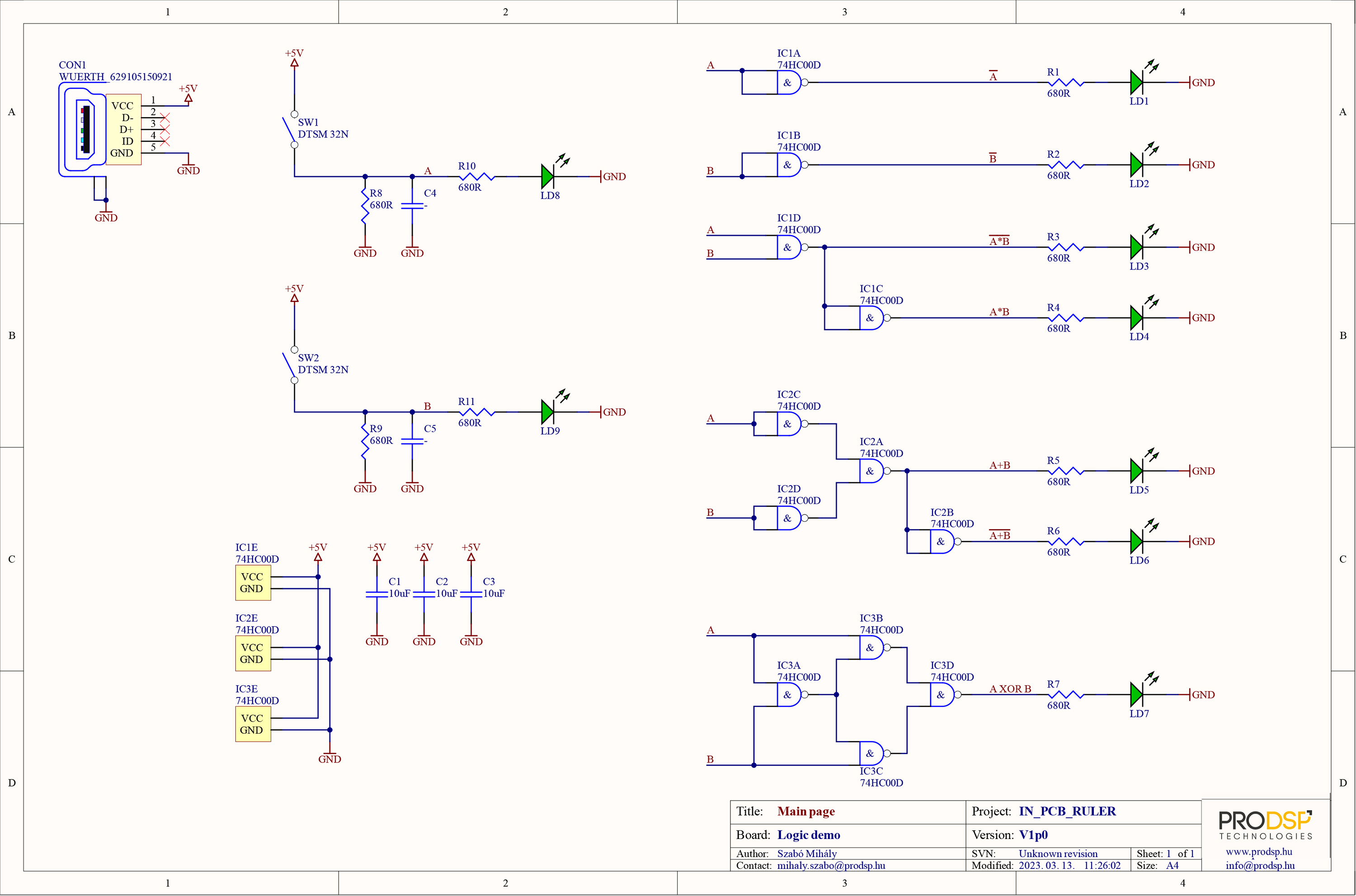Click the R5 net label 'A+B'

[999, 465]
